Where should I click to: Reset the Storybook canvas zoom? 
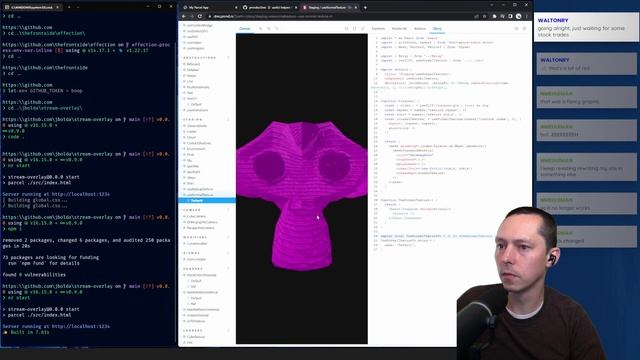pyautogui.click(x=276, y=29)
